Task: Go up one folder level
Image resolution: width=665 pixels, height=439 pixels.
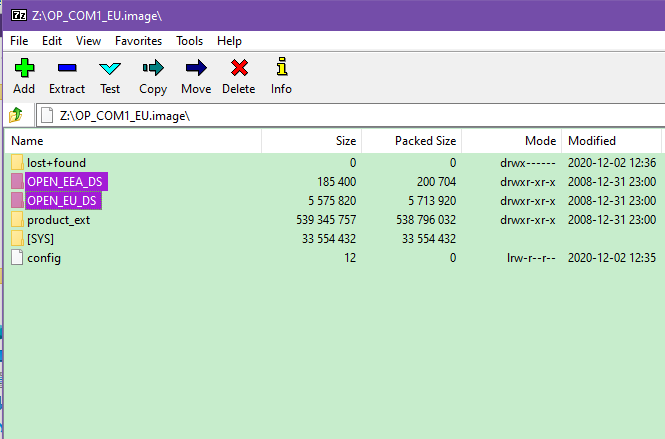Action: 16,115
